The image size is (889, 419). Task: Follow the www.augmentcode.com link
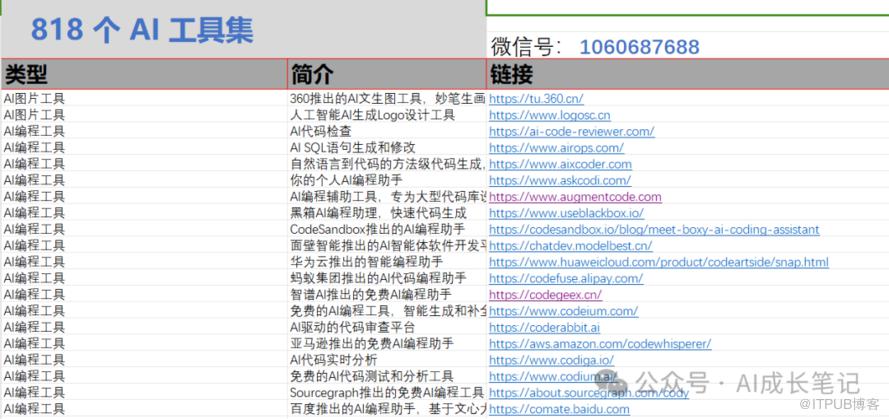pyautogui.click(x=575, y=197)
